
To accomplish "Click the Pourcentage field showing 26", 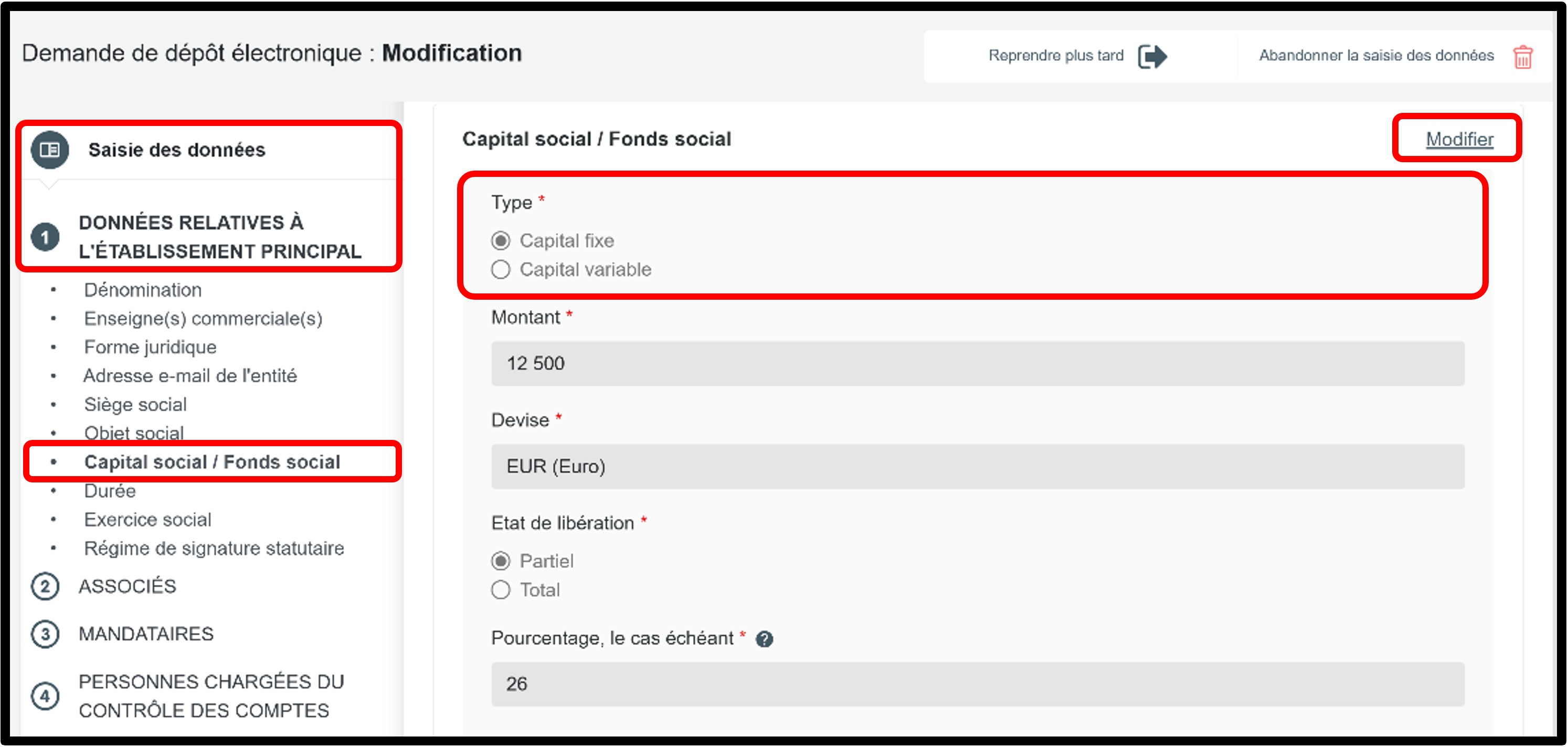I will point(977,685).
